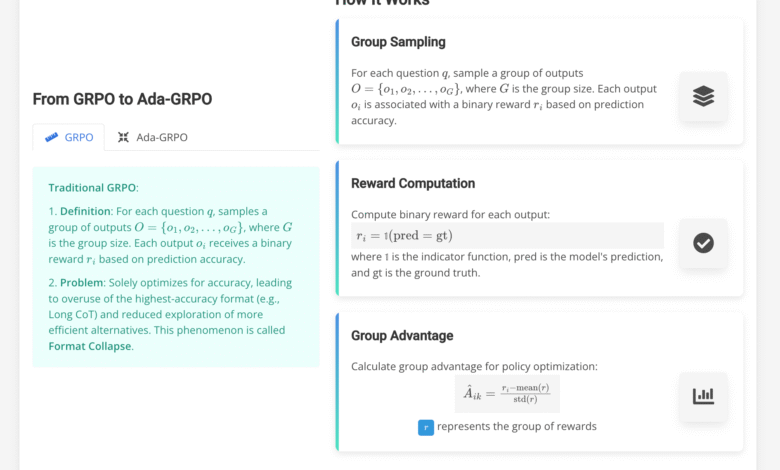The height and width of the screenshot is (470, 780).
Task: Click "represents the group of rewards" caption
Action: (x=517, y=427)
